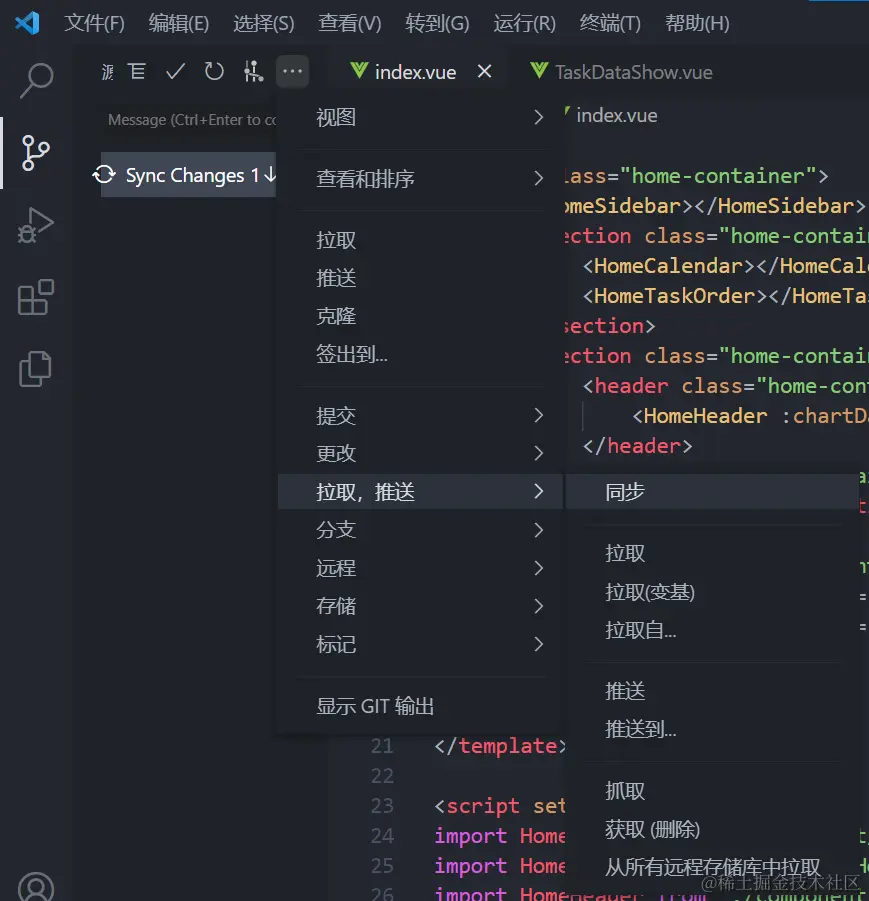Open the Search view in activity bar

click(x=36, y=80)
